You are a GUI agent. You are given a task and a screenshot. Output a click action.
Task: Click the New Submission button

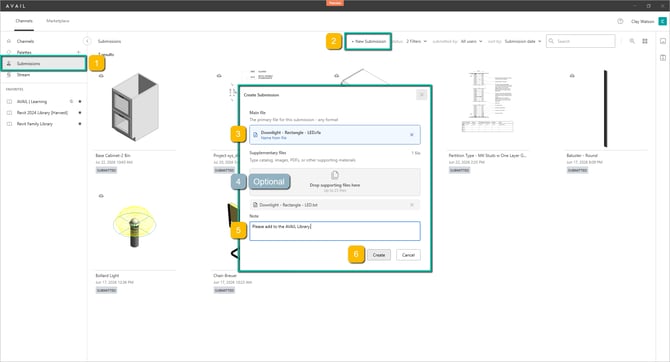coord(368,41)
